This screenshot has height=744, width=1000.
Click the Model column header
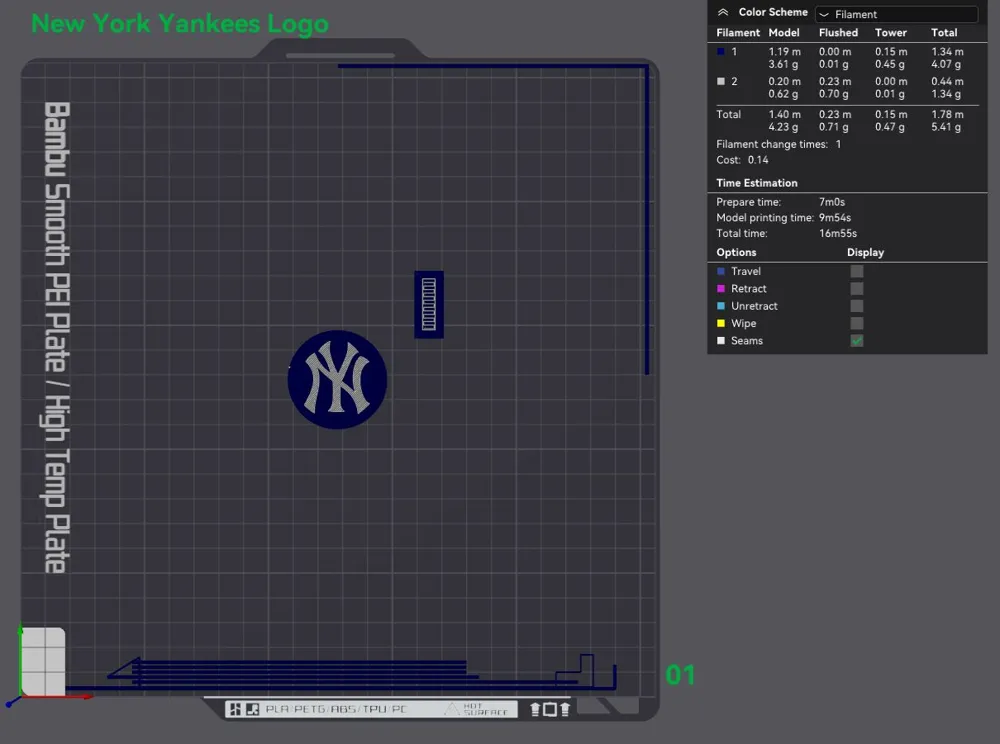783,33
